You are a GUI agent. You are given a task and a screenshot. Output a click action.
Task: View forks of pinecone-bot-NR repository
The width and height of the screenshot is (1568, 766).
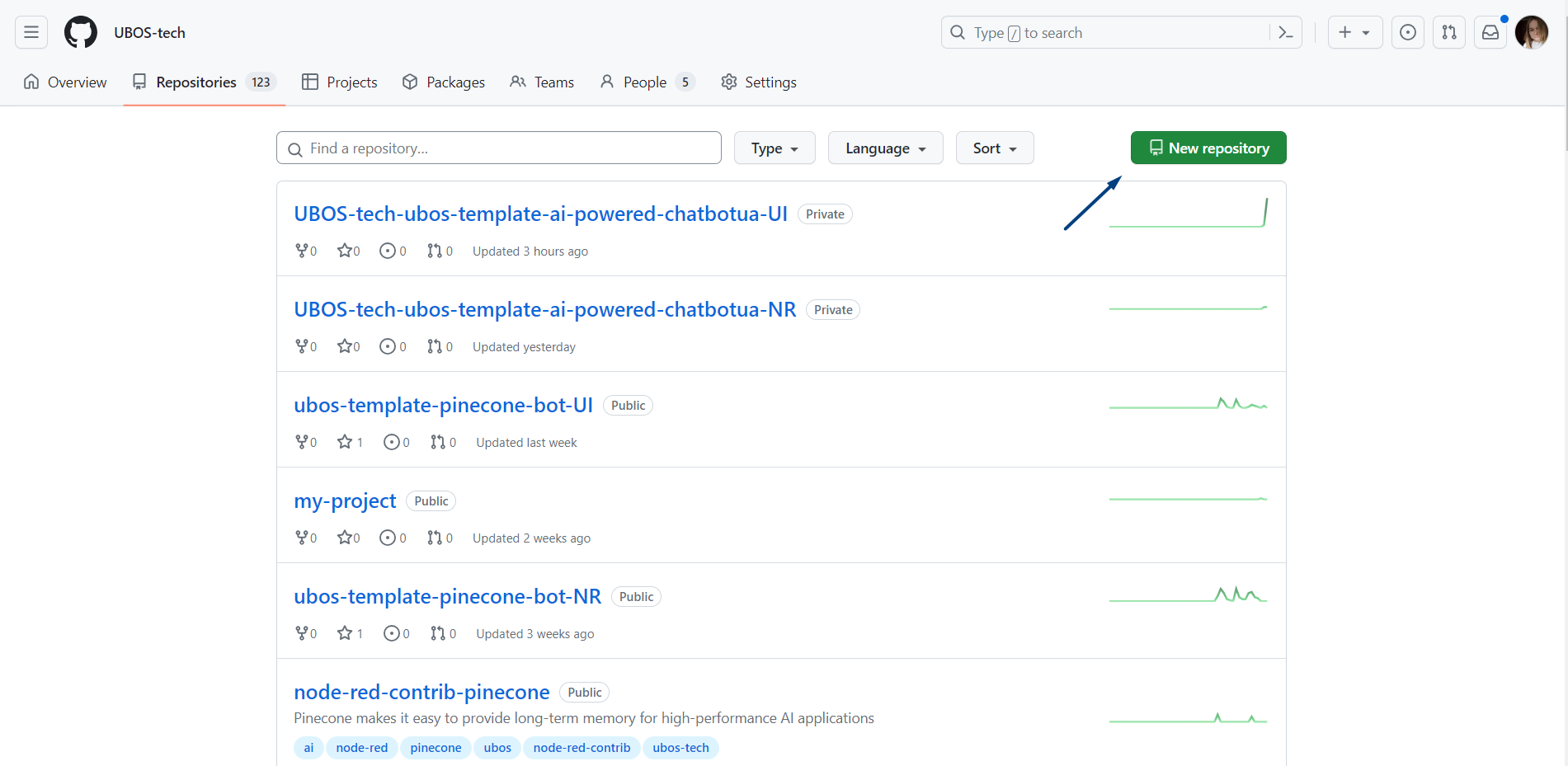click(306, 633)
